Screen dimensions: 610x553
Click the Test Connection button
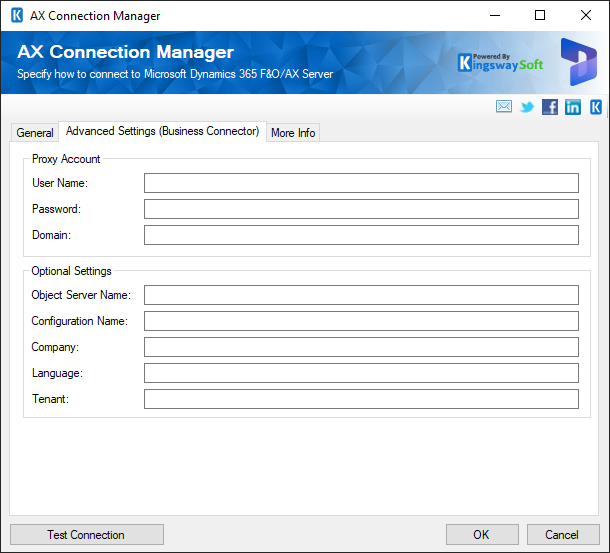[87, 534]
